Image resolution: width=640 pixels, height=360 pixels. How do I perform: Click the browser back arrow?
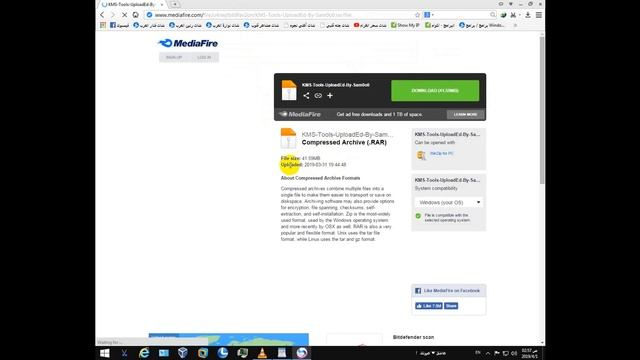[102, 15]
